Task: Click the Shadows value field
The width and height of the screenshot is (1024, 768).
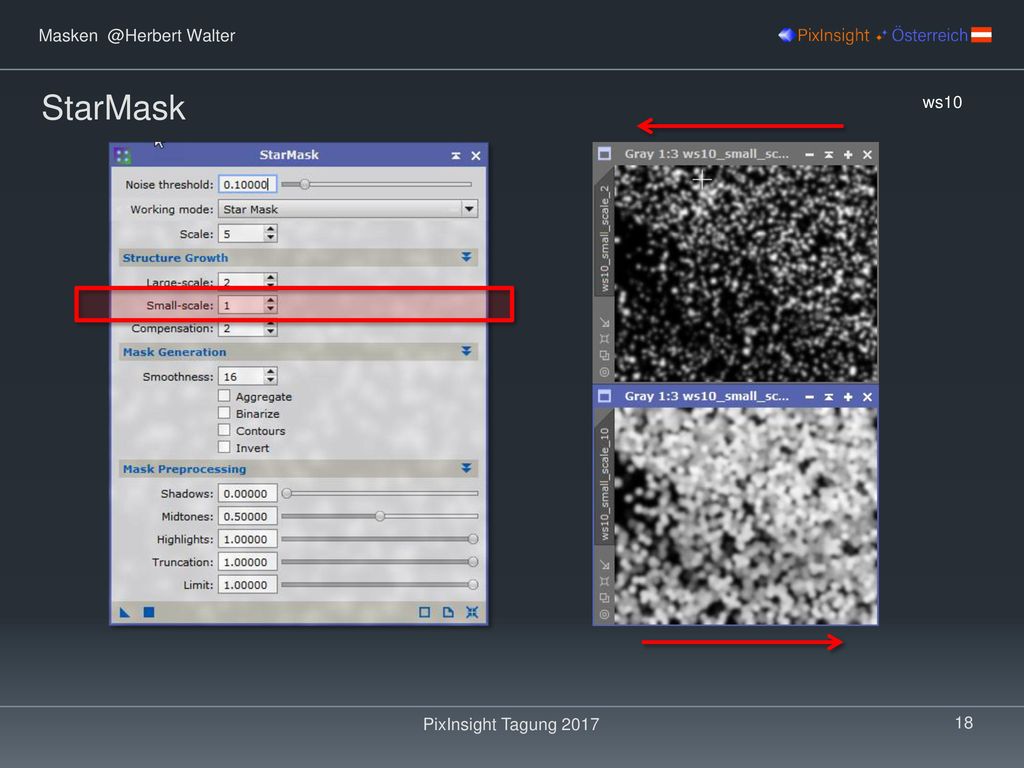Action: coord(248,494)
